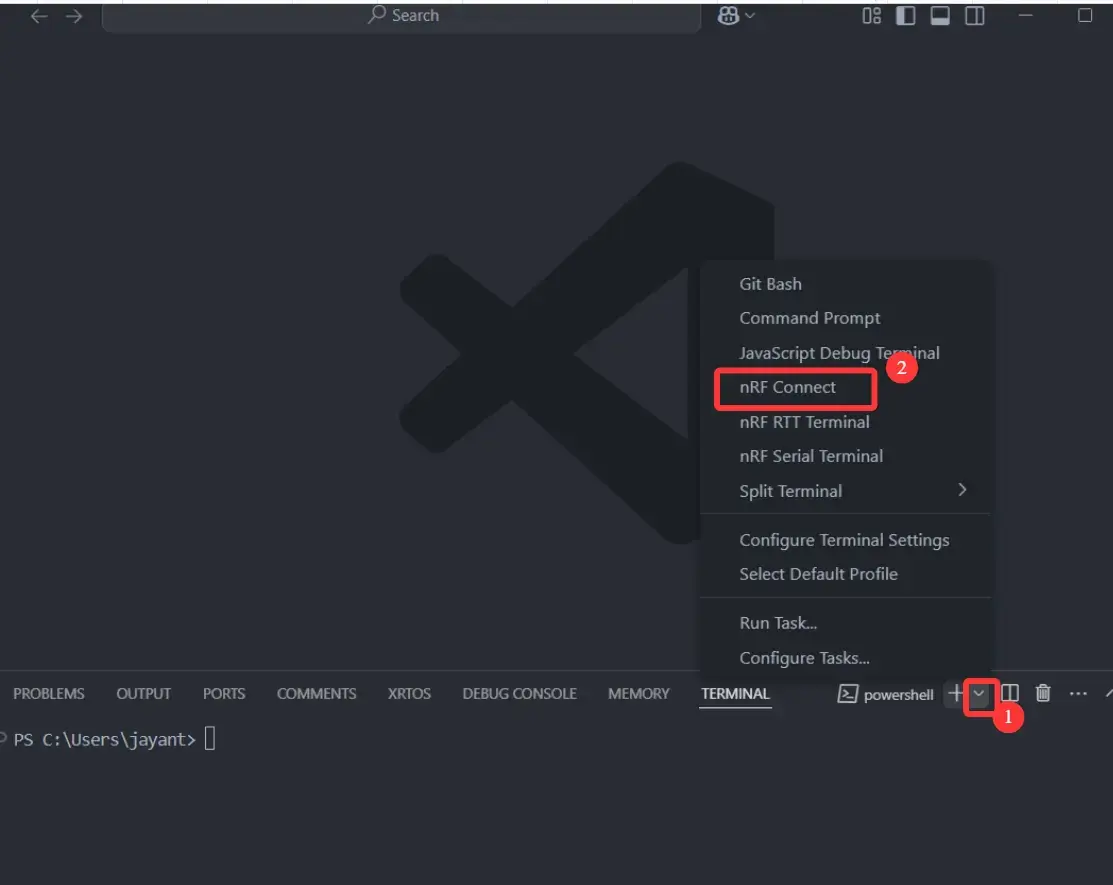Split the terminal using split icon
Image resolution: width=1113 pixels, height=885 pixels.
click(1009, 693)
